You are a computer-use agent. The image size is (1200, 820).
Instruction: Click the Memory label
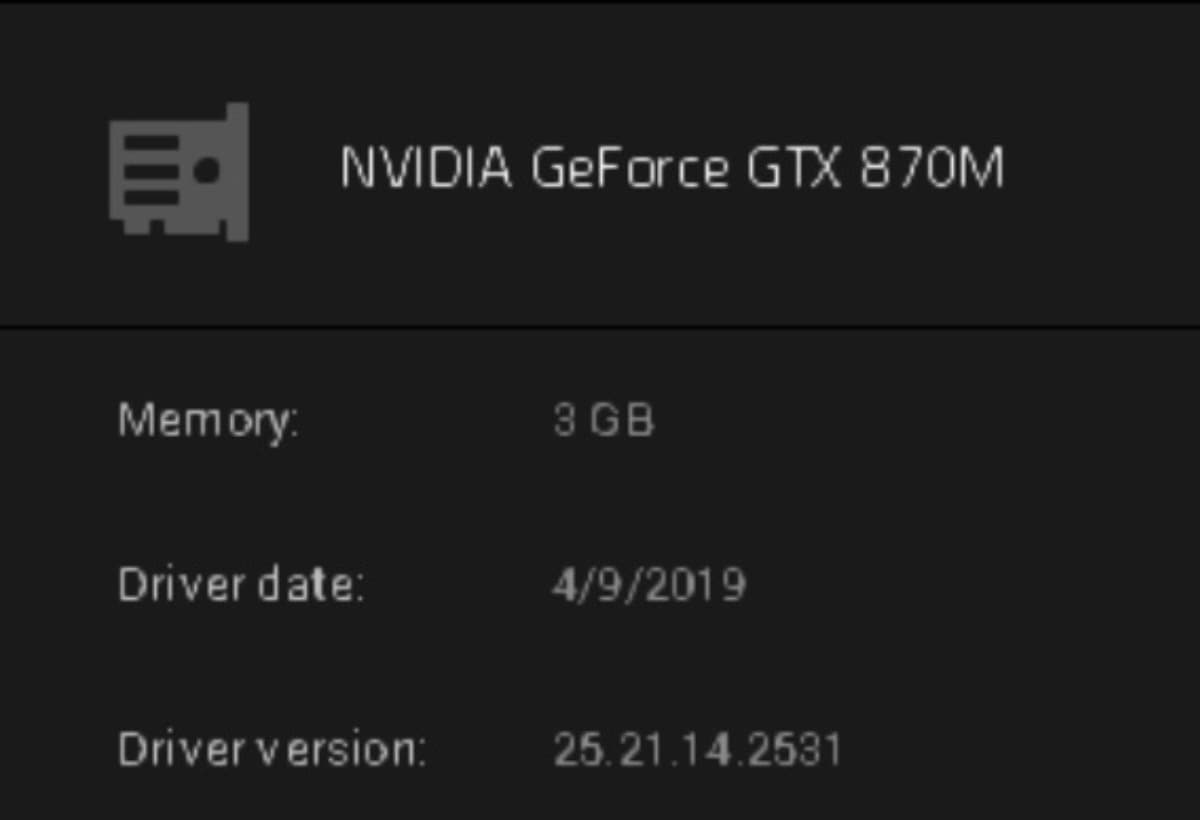(208, 420)
